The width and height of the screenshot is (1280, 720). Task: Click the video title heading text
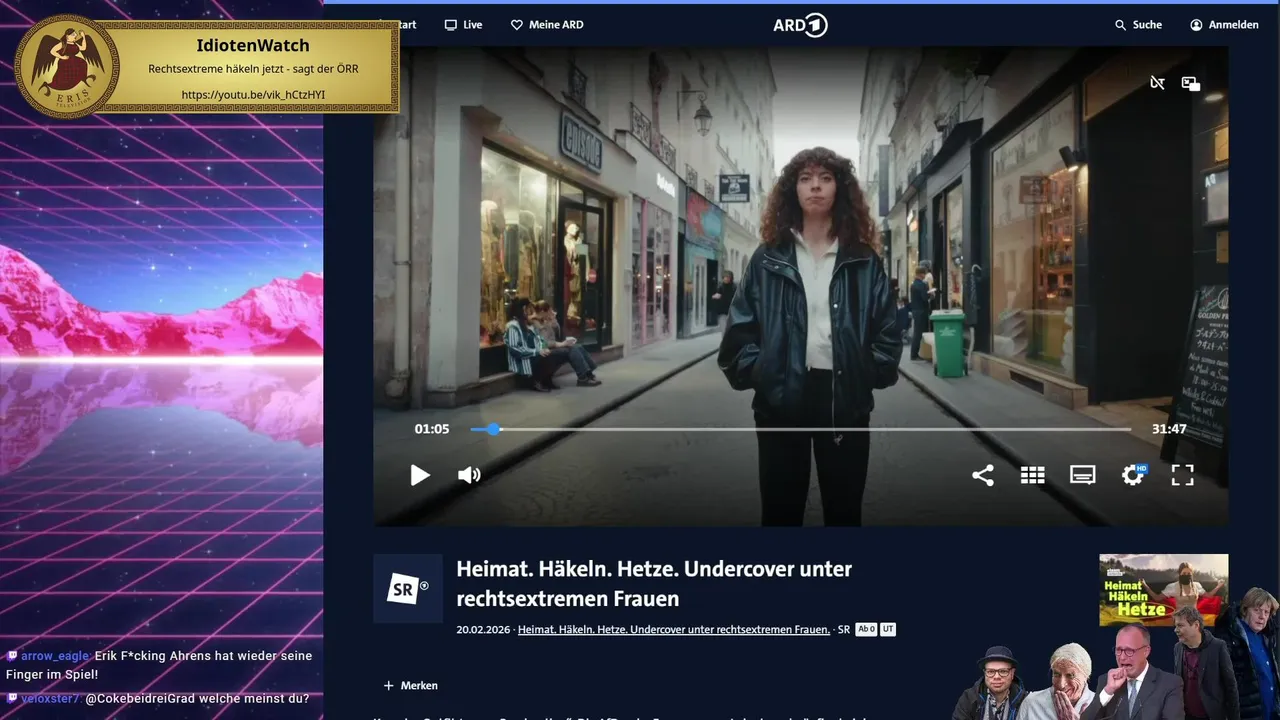pyautogui.click(x=654, y=583)
